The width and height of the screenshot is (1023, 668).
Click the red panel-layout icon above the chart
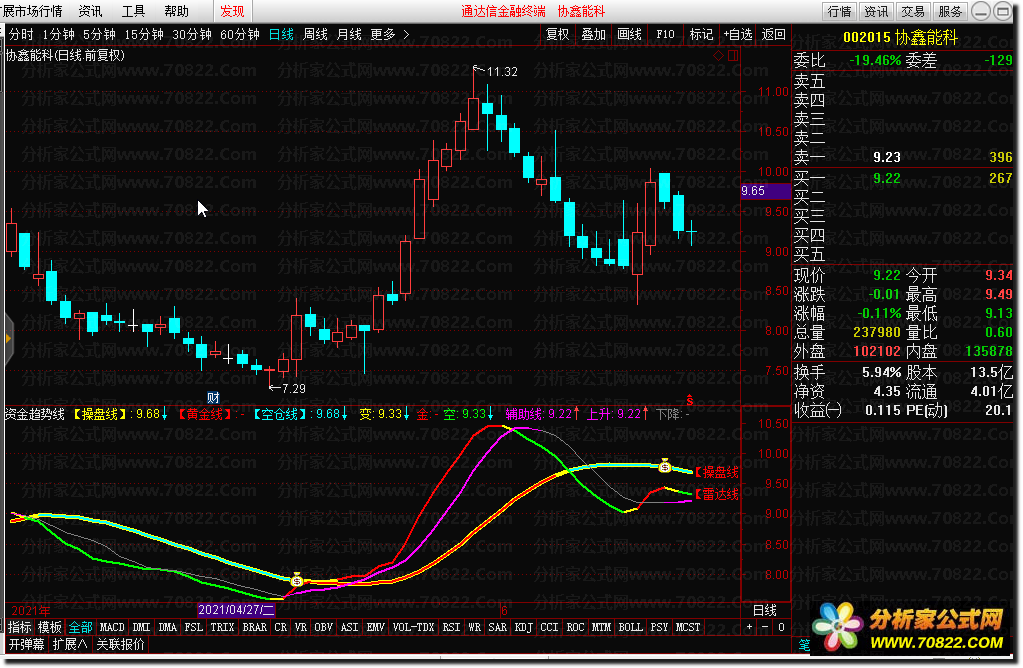(x=733, y=55)
